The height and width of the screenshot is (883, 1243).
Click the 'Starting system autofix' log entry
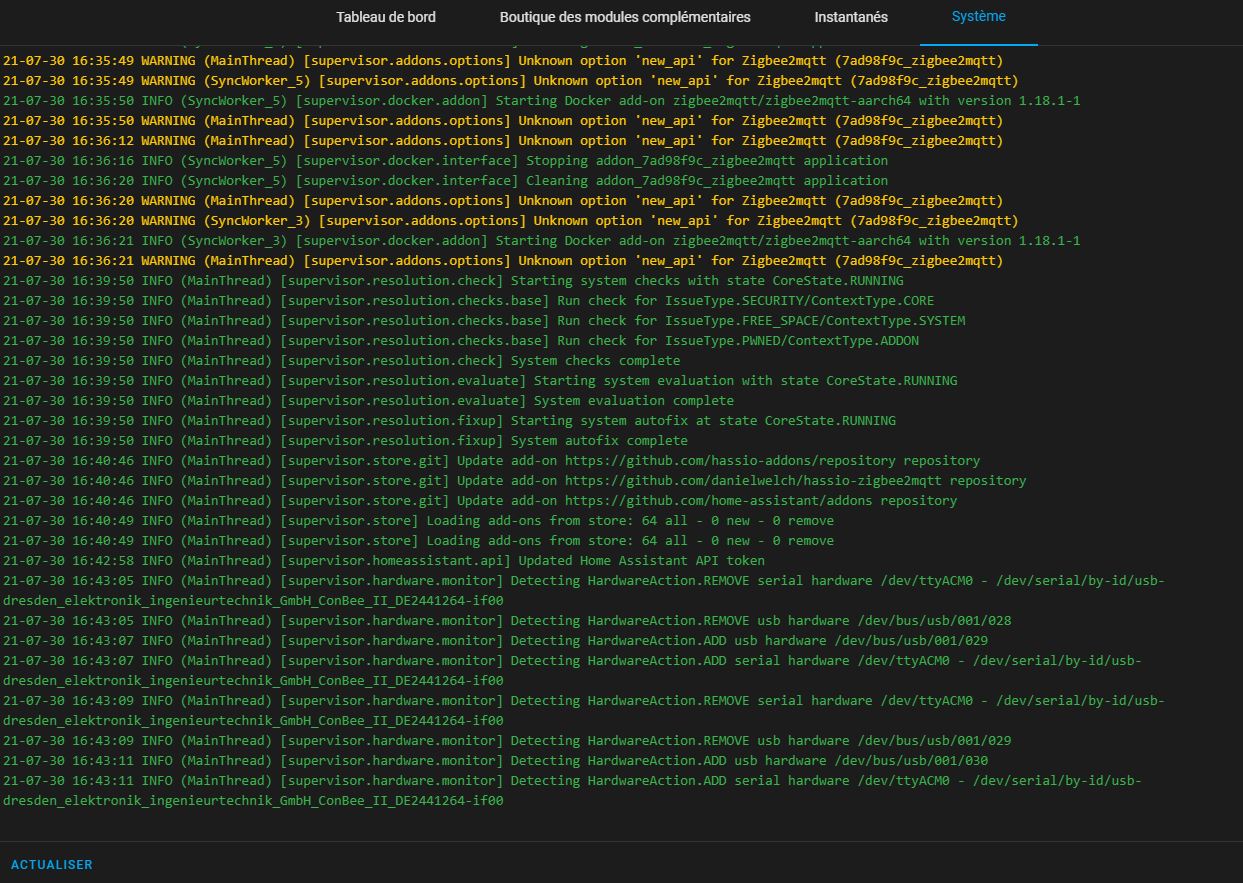(703, 421)
